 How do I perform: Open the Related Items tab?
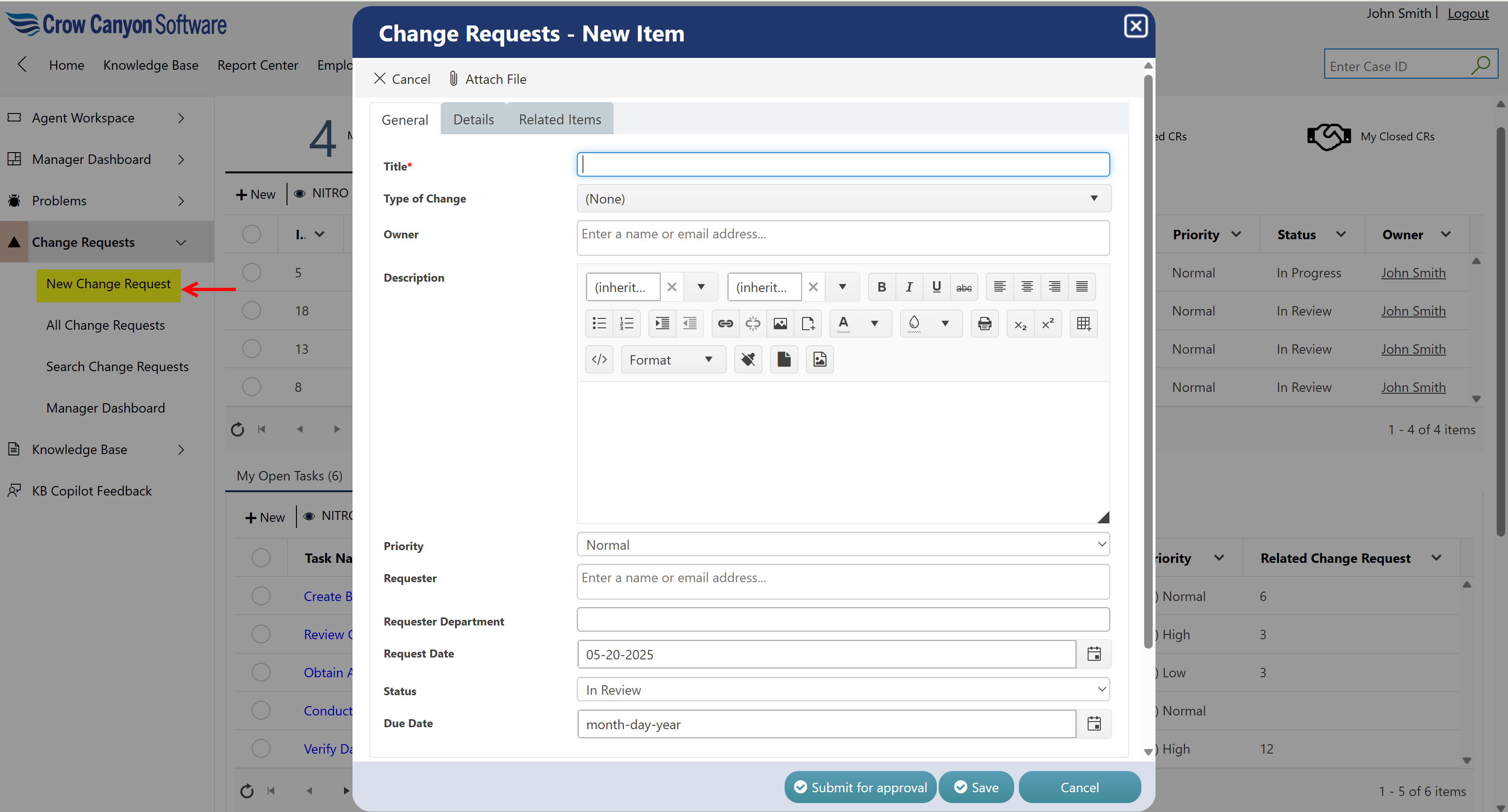(559, 119)
